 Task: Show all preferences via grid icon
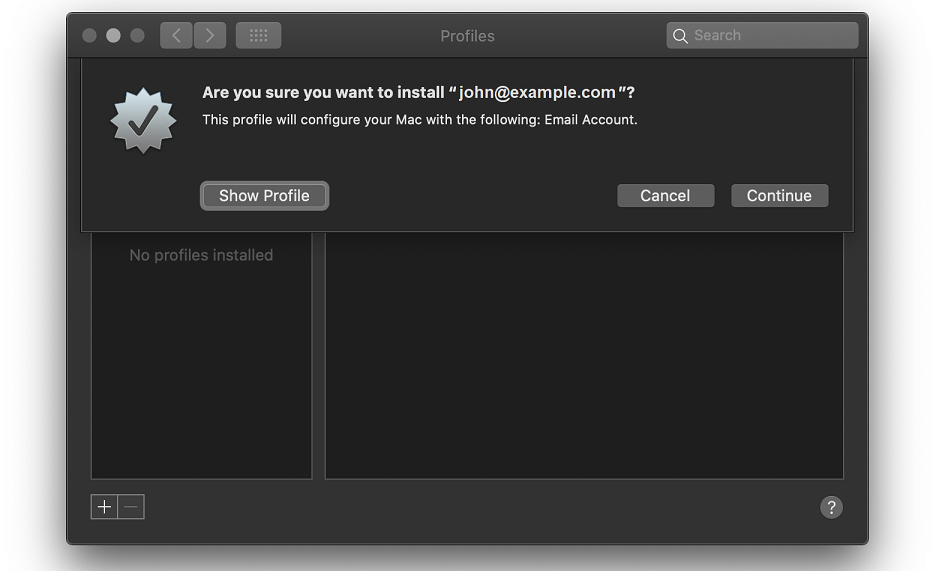(258, 36)
